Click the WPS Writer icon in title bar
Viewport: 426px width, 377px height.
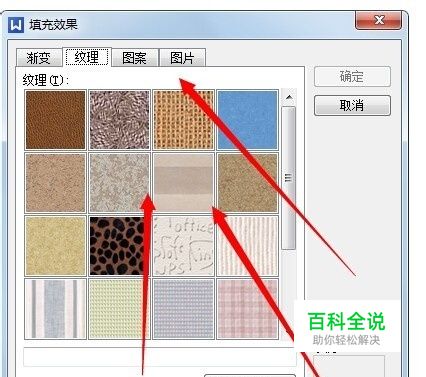[x=16, y=25]
